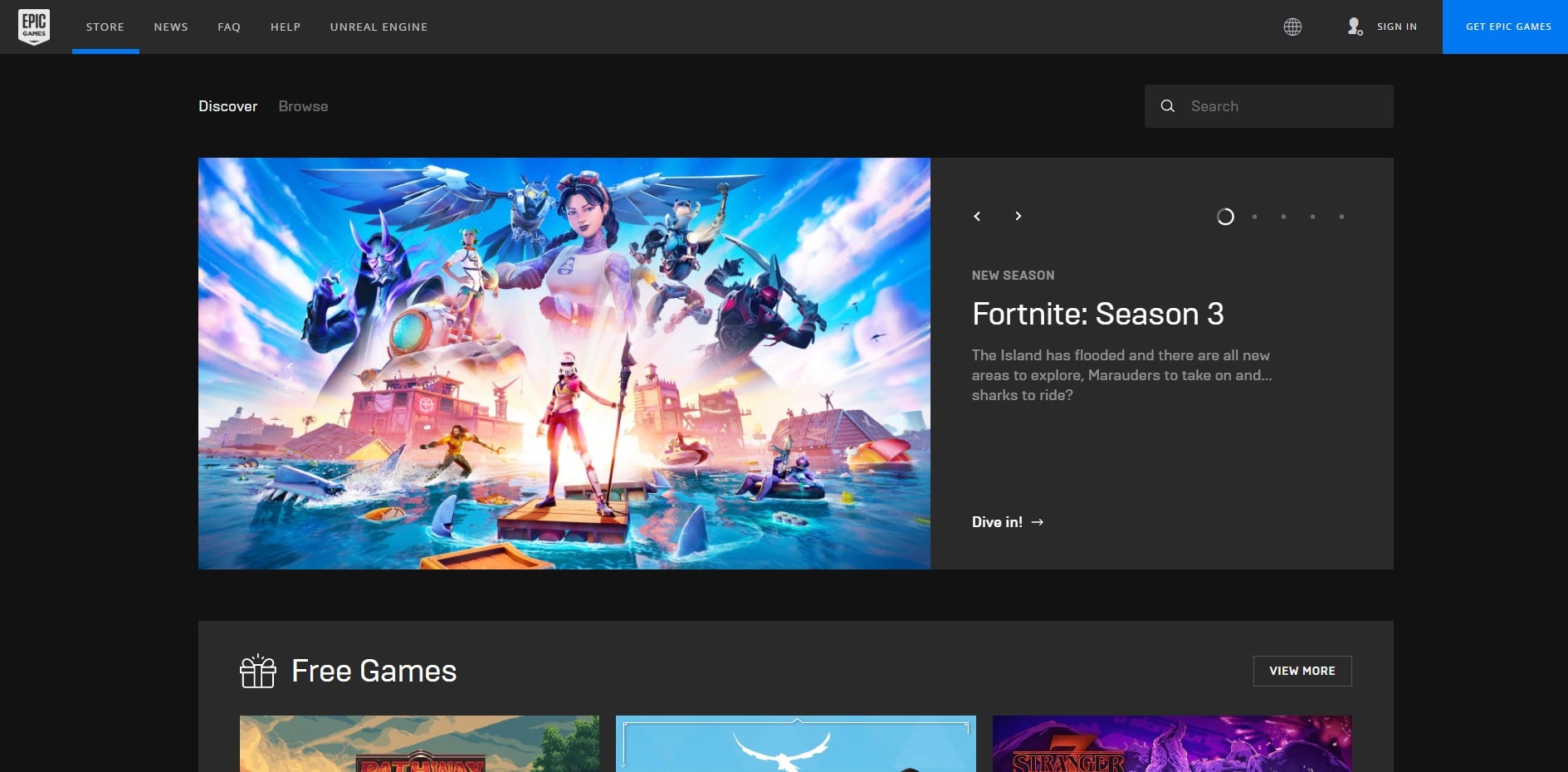1568x772 pixels.
Task: Go to next carousel slide arrow
Action: coord(1018,216)
